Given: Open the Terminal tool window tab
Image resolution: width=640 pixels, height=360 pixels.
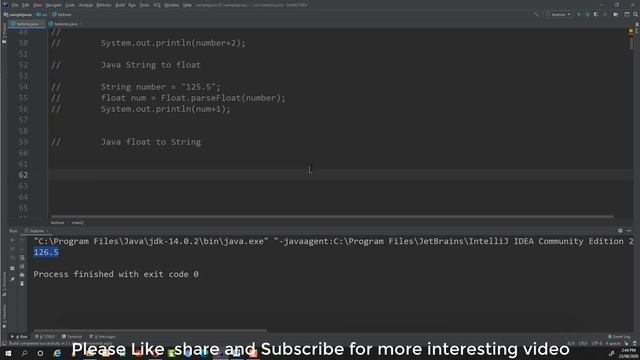Looking at the screenshot, I should [72, 337].
